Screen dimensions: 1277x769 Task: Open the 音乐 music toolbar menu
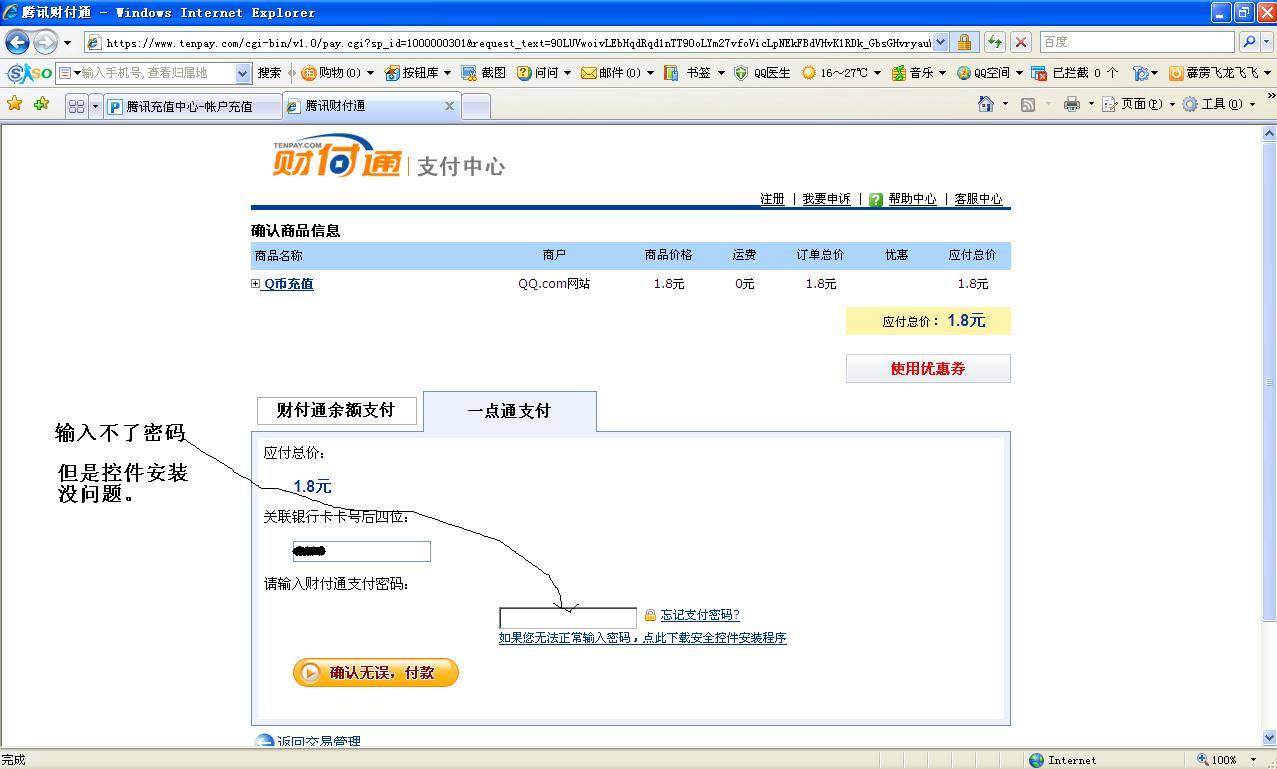point(918,73)
